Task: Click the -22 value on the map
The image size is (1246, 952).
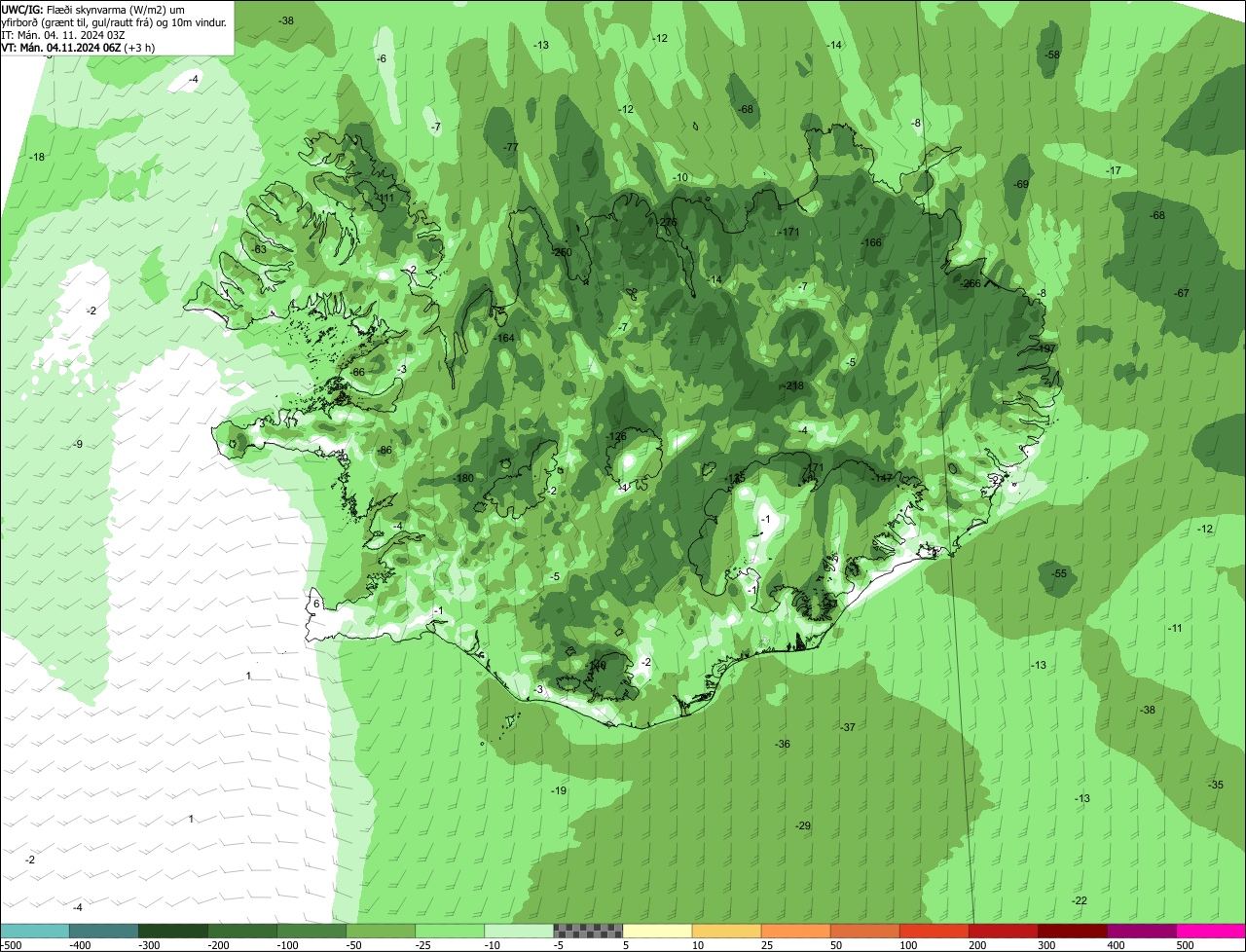Action: click(1080, 901)
